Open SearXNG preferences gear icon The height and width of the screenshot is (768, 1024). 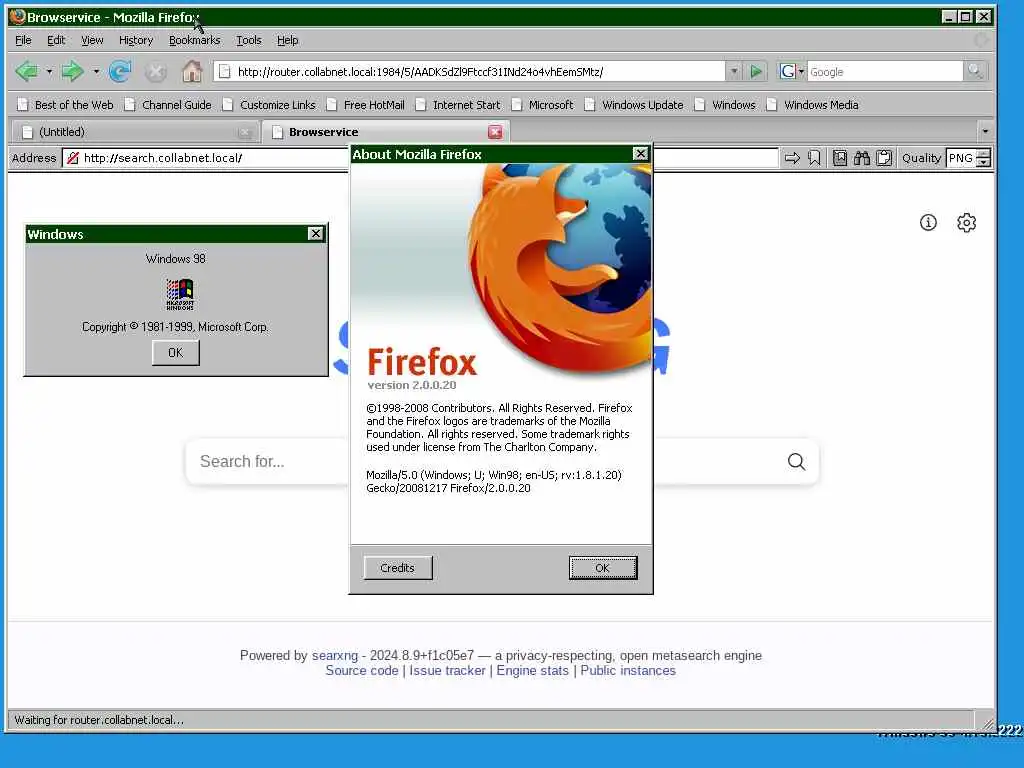tap(967, 223)
